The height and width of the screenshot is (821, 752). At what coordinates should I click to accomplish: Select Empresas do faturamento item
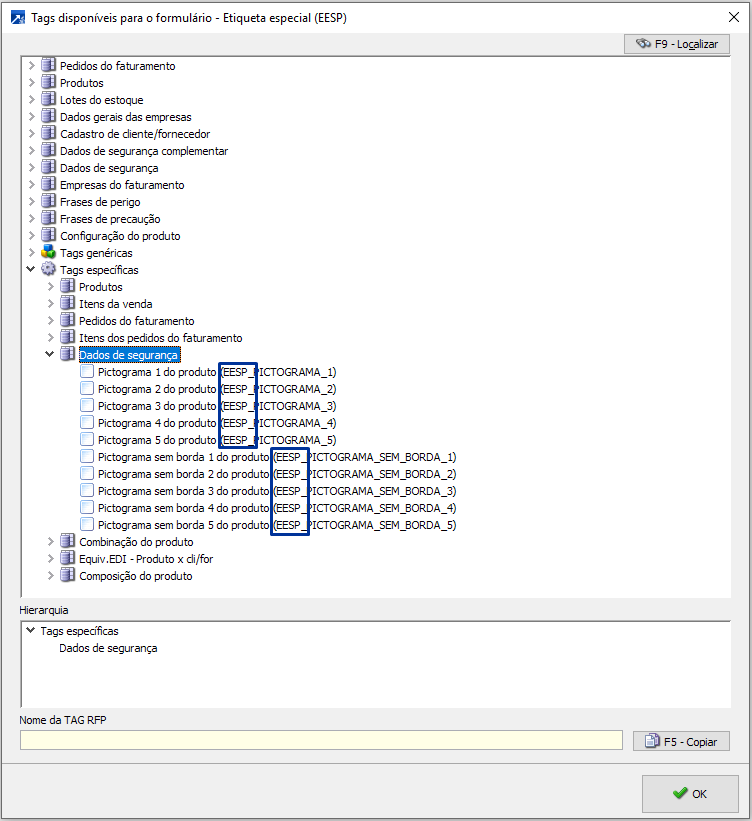point(122,185)
